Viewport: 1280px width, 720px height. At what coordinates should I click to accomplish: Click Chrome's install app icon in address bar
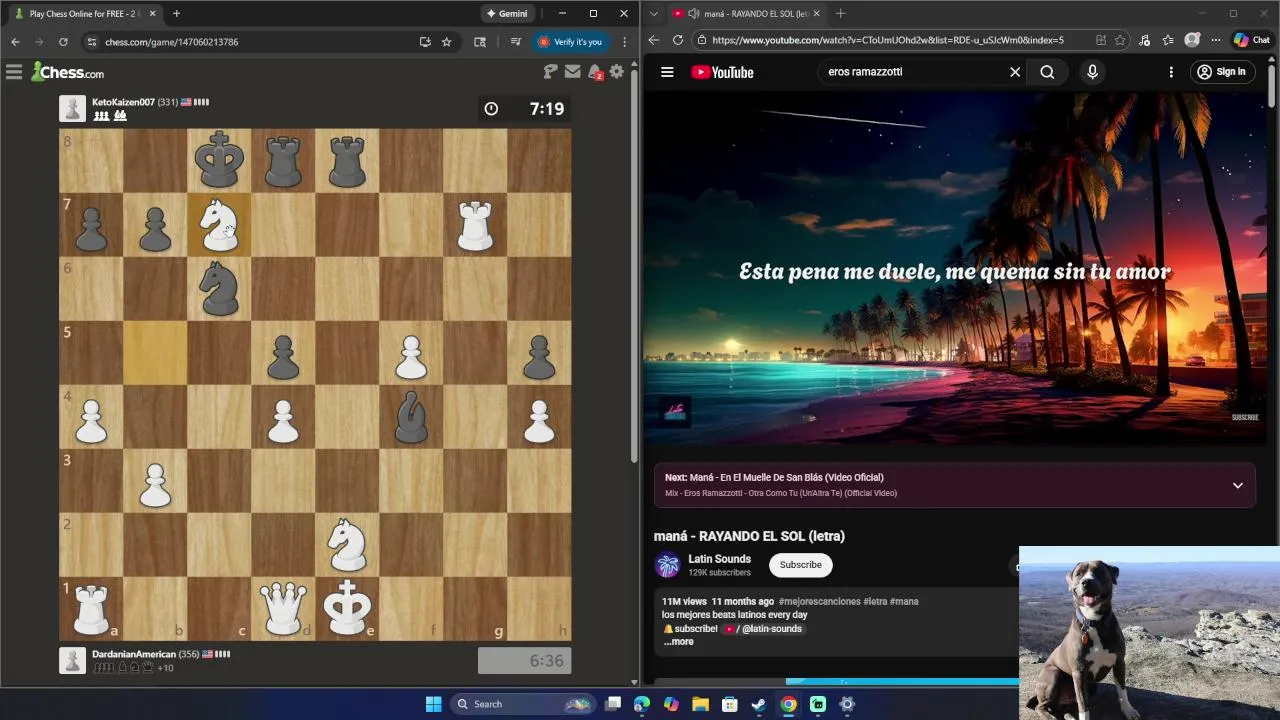click(x=425, y=42)
